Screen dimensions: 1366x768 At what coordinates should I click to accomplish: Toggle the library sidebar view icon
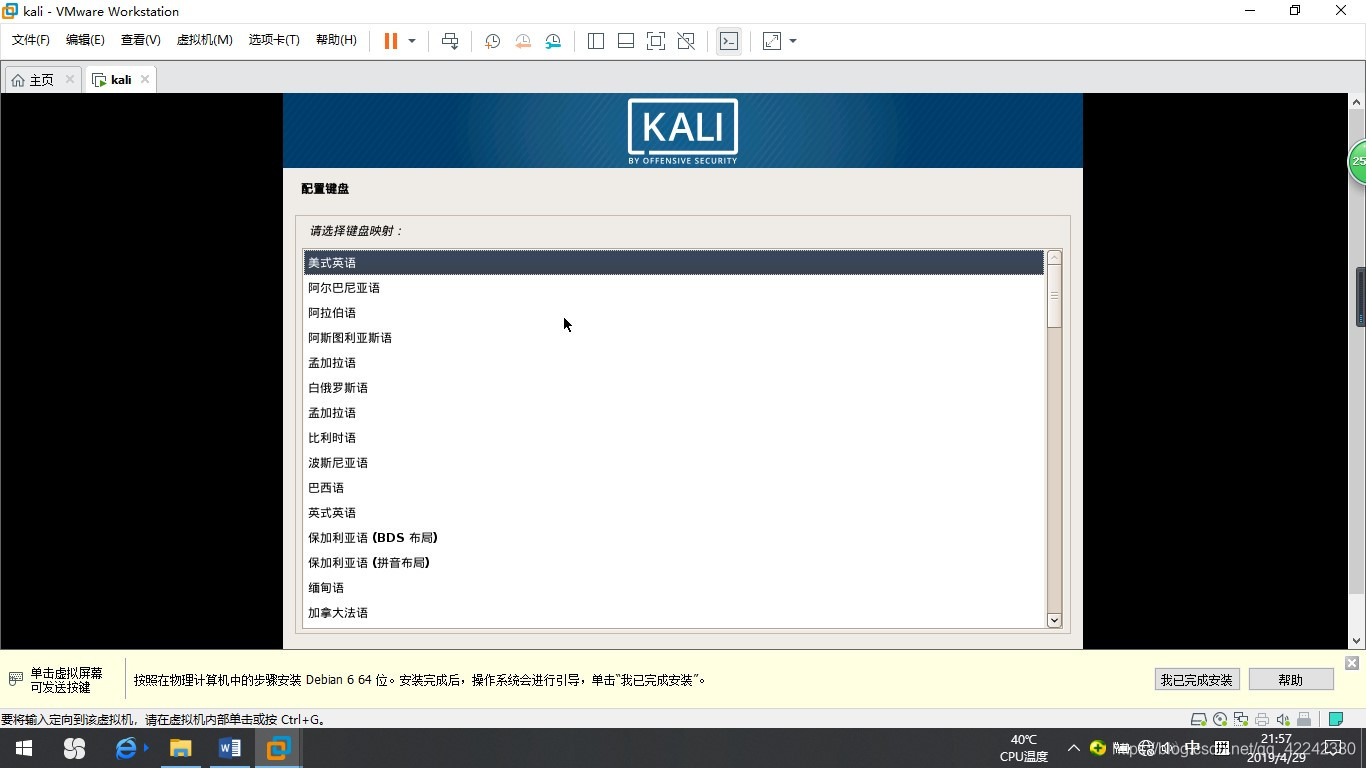click(596, 41)
